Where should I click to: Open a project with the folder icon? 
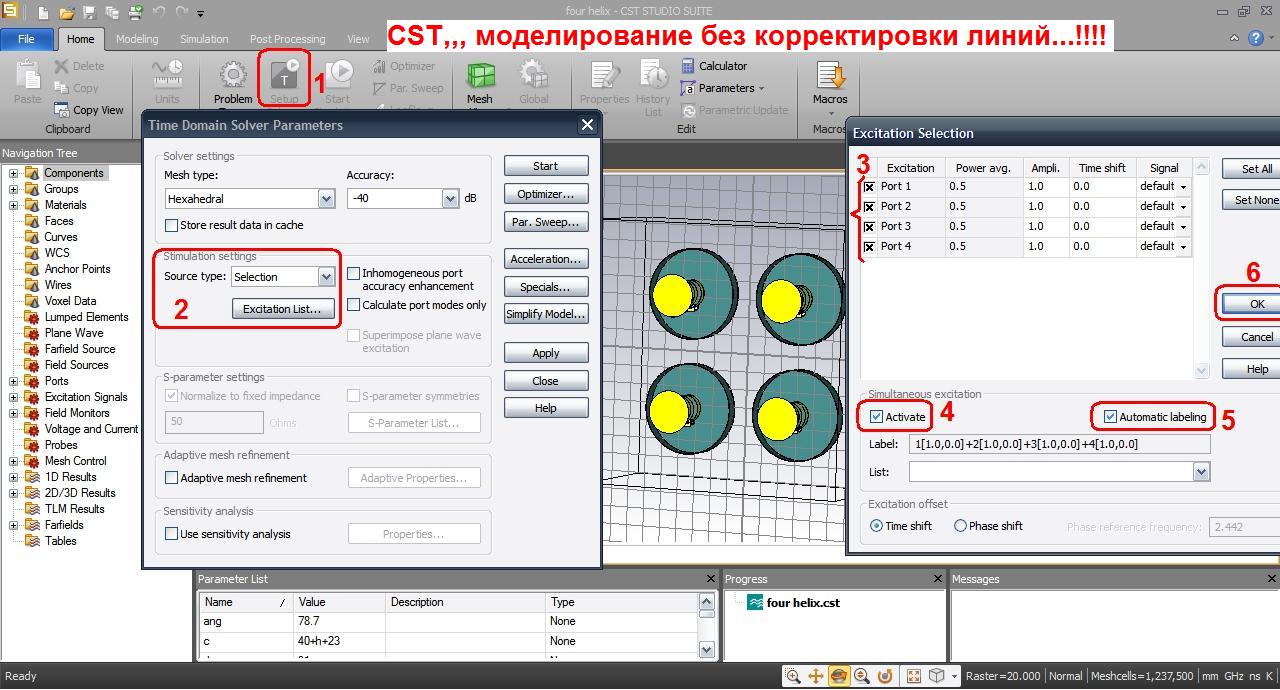67,13
